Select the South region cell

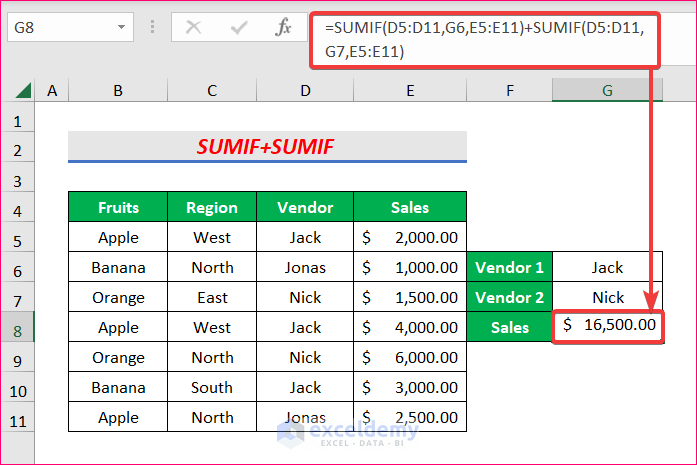pyautogui.click(x=212, y=387)
